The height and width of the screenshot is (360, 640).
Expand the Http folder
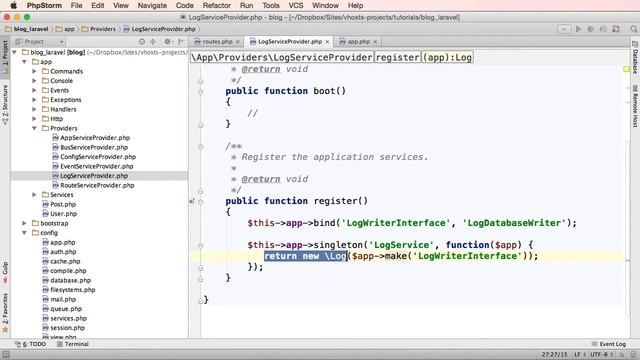click(34, 119)
